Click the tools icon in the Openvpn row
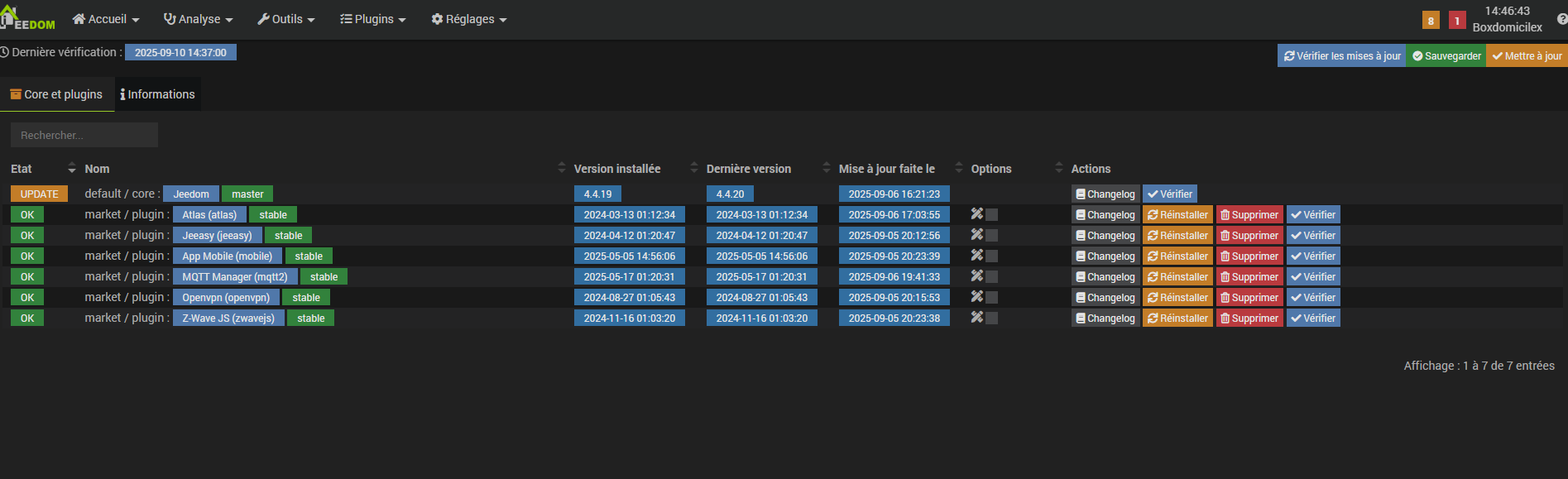Image resolution: width=1568 pixels, height=479 pixels. coord(976,297)
